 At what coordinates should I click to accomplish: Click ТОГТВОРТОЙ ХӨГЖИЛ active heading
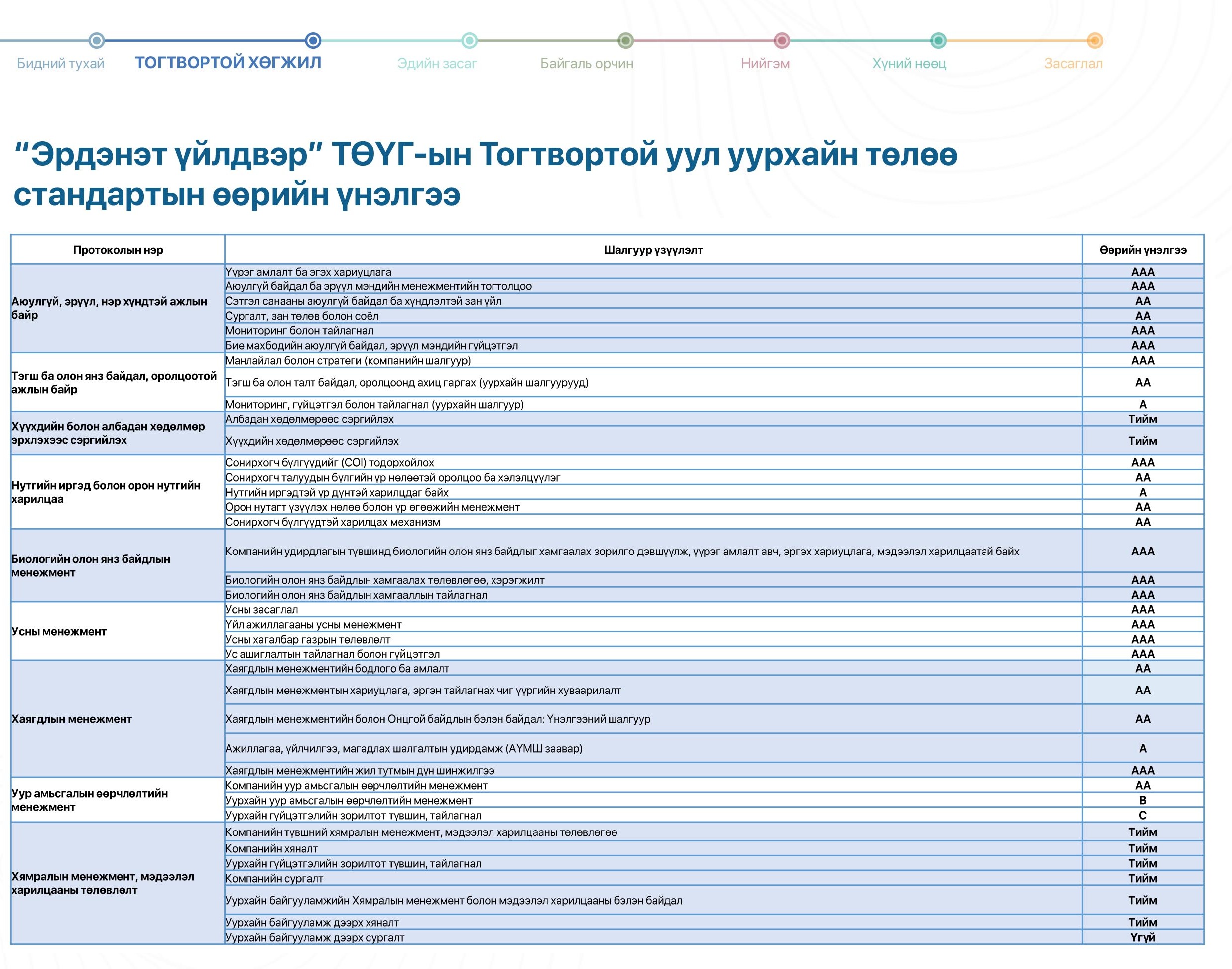click(228, 62)
